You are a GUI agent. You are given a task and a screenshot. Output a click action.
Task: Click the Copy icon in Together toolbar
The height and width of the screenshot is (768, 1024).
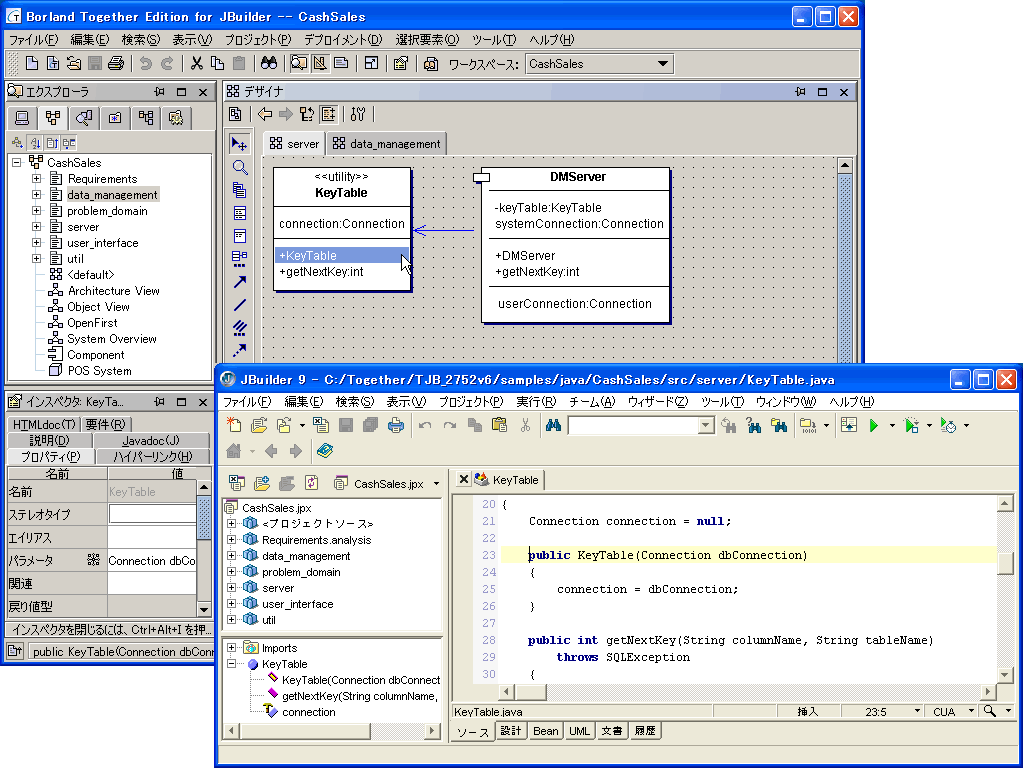(x=217, y=63)
